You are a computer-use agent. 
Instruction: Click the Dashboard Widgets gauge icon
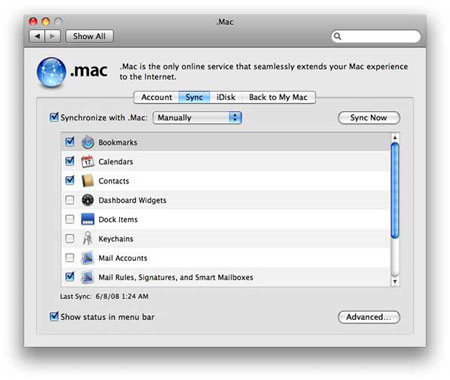click(88, 200)
